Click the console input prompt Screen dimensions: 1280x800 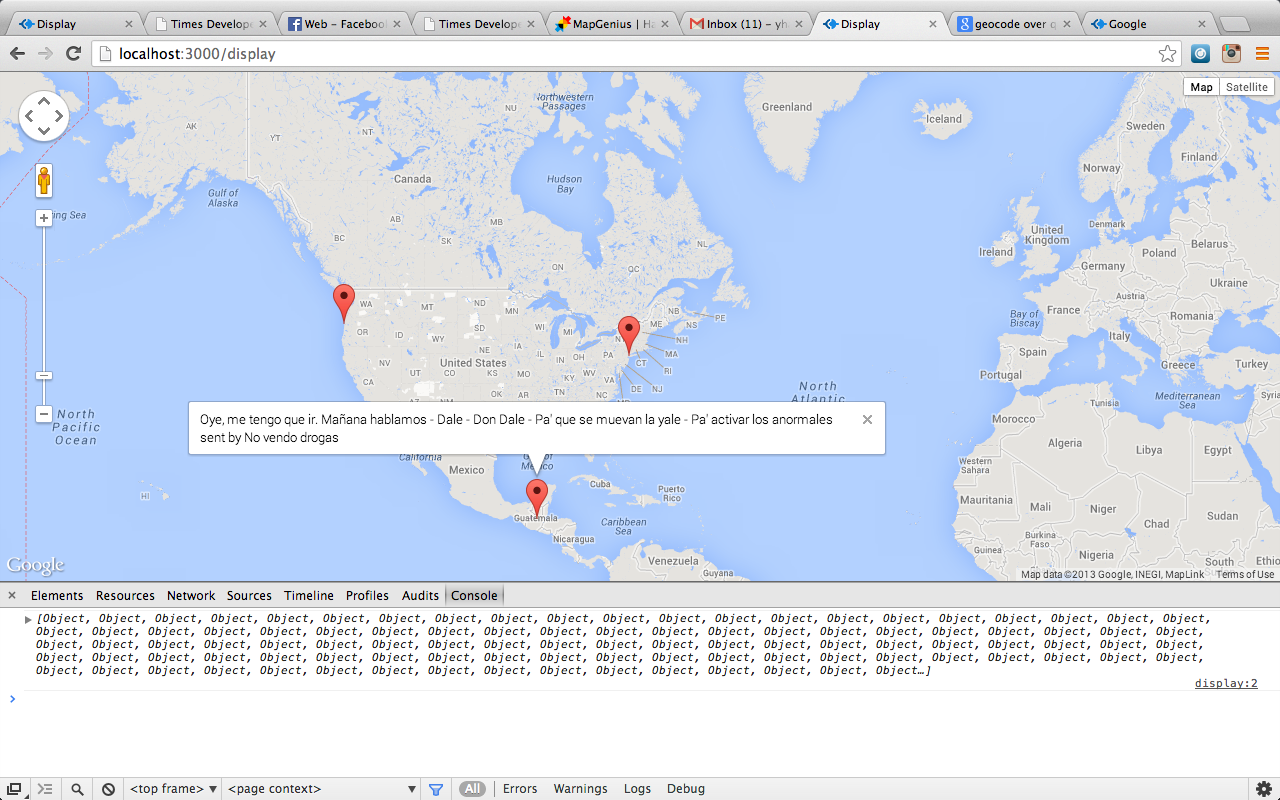(x=640, y=699)
